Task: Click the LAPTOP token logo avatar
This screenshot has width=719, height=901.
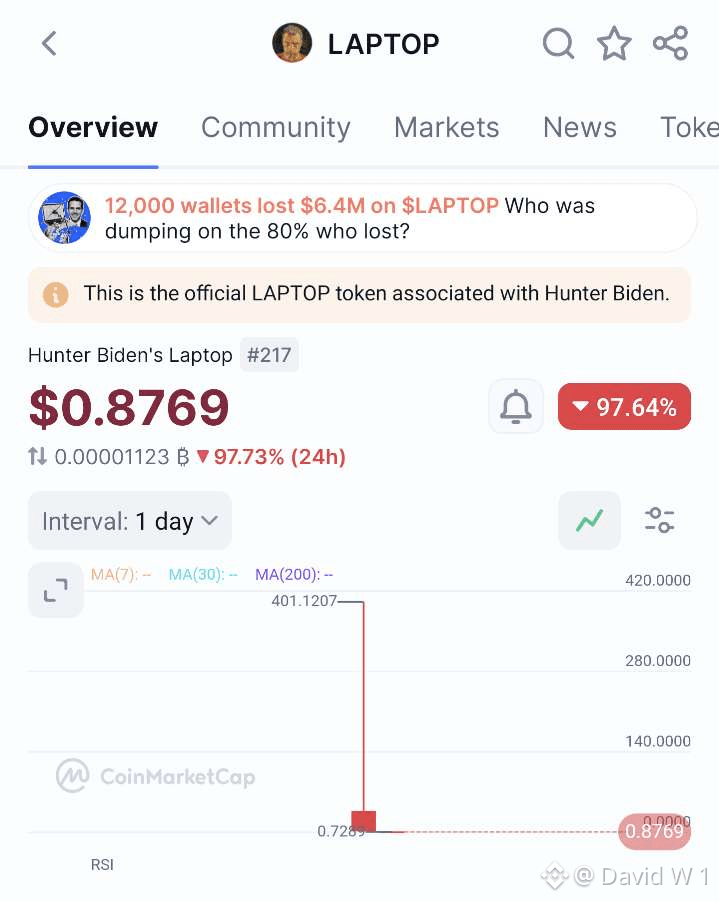Action: [292, 43]
